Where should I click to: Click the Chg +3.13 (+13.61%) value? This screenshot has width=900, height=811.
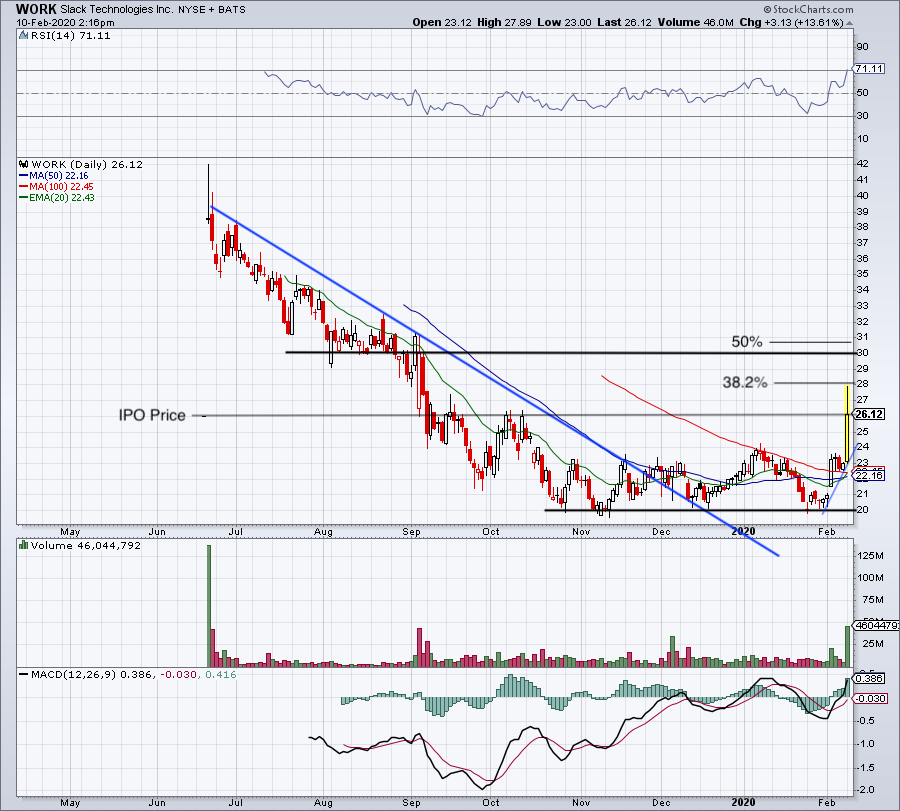point(792,22)
